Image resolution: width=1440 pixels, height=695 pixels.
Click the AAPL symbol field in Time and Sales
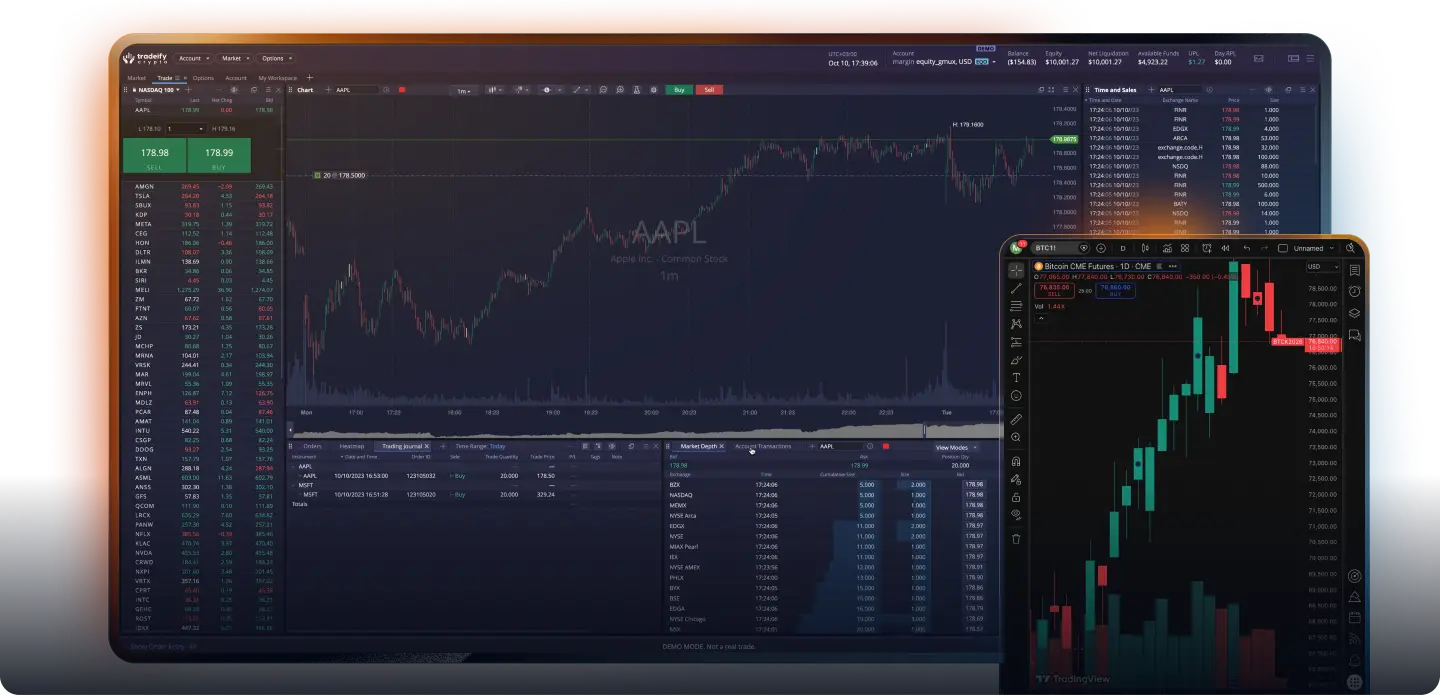point(1179,90)
